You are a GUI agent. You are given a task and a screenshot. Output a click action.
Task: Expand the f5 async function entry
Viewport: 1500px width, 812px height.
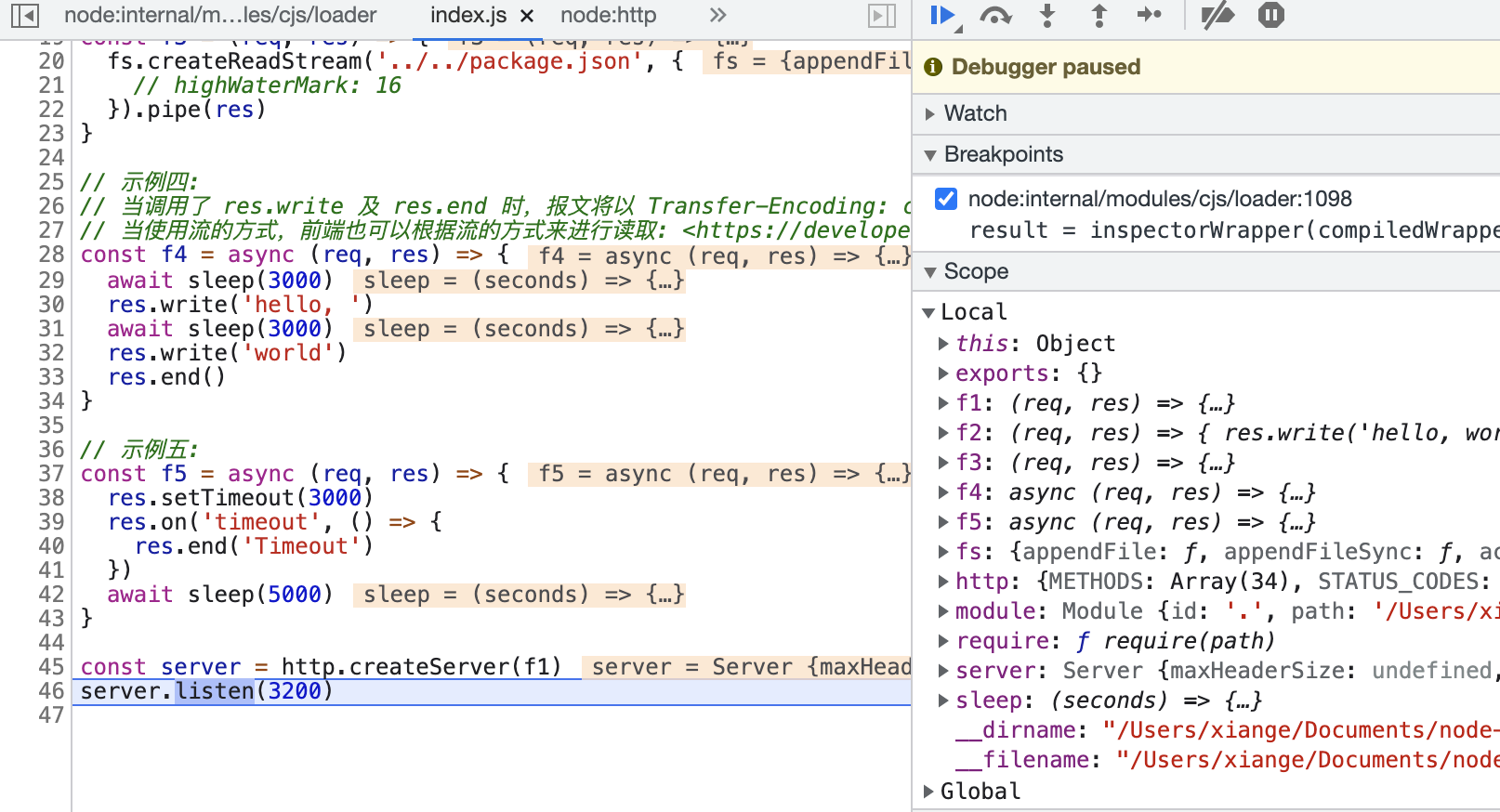tap(943, 522)
